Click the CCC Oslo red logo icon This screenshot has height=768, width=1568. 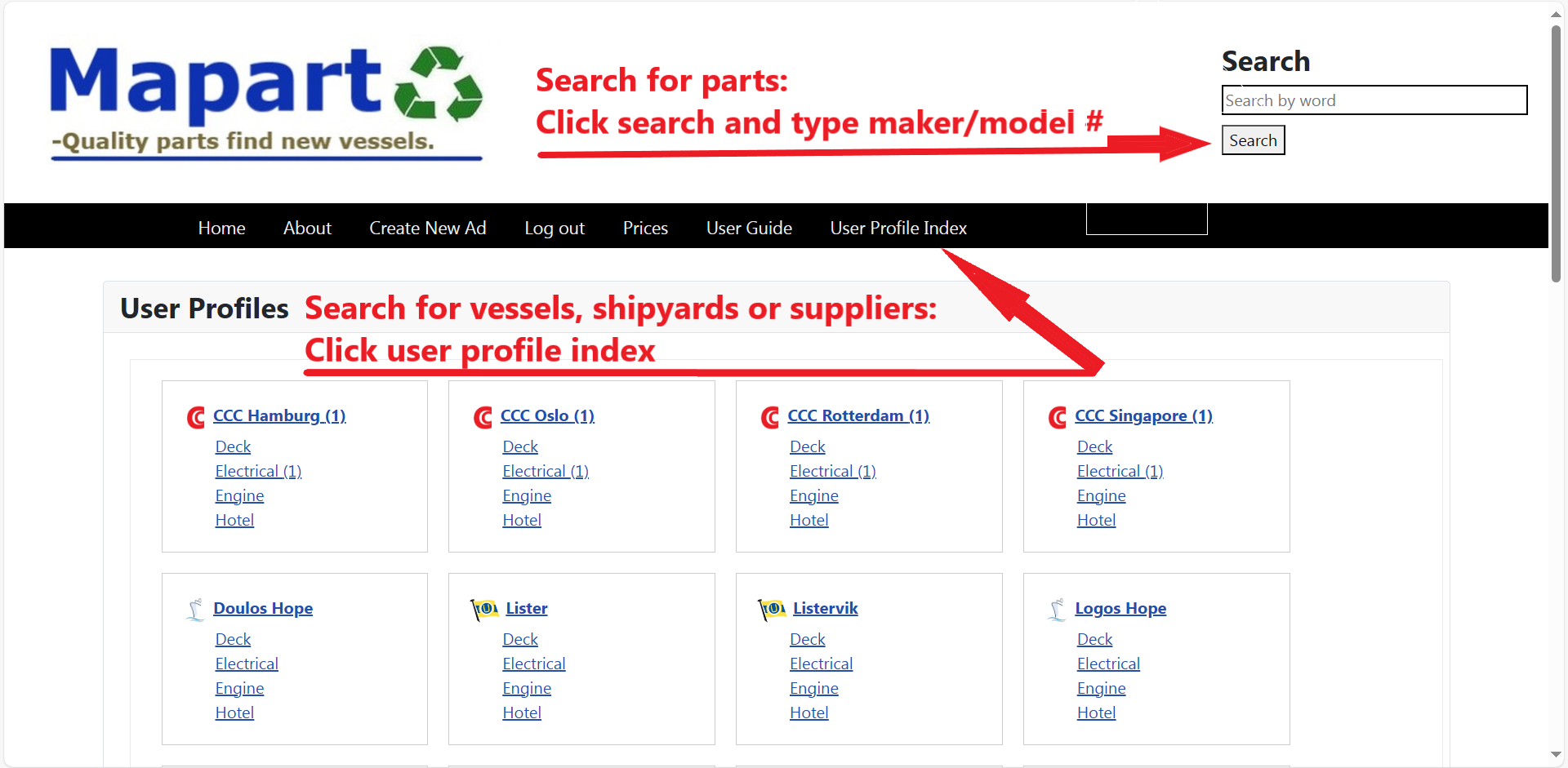483,418
